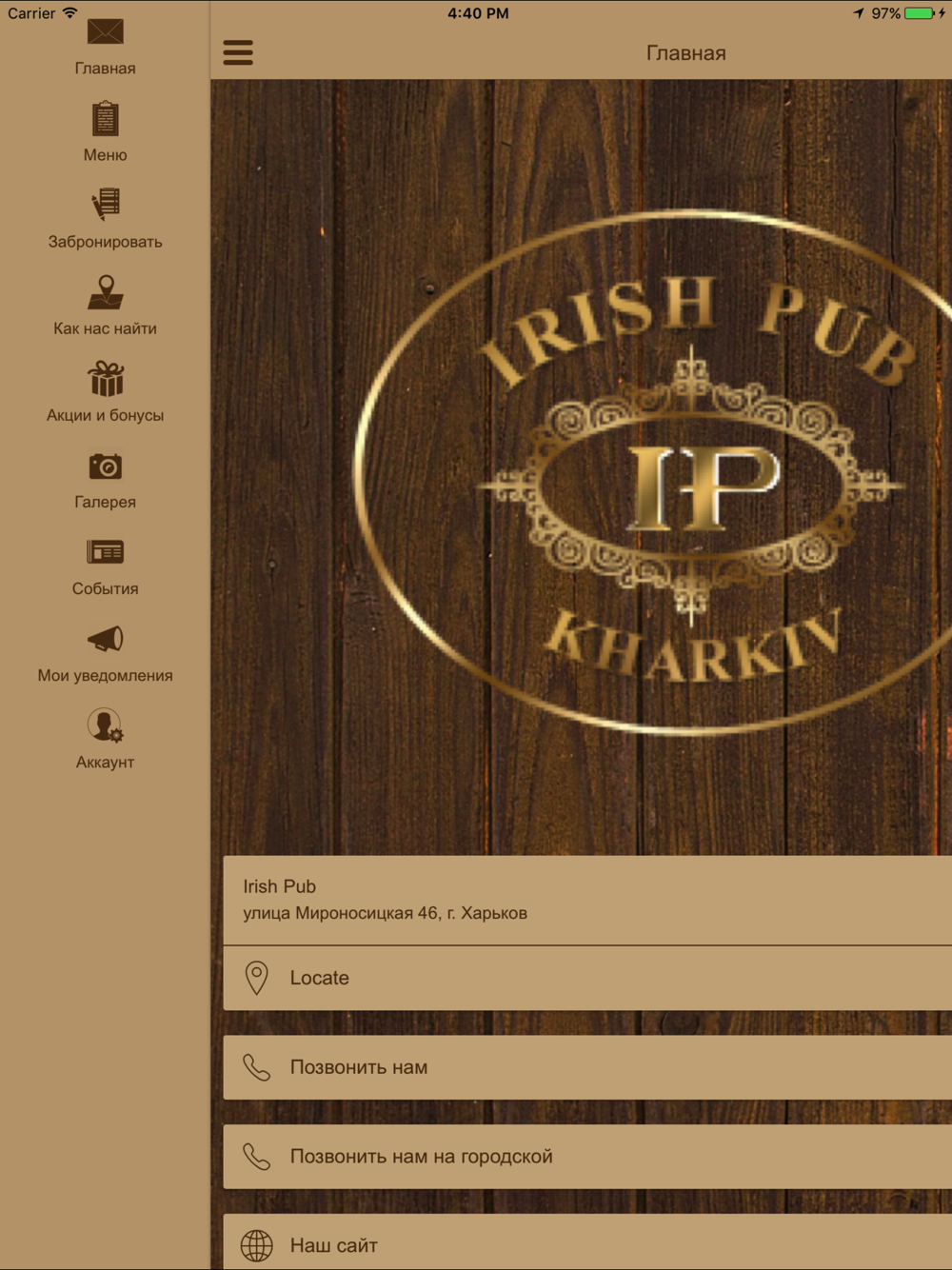Image resolution: width=952 pixels, height=1270 pixels.
Task: Open Наш сайт link
Action: (587, 1242)
